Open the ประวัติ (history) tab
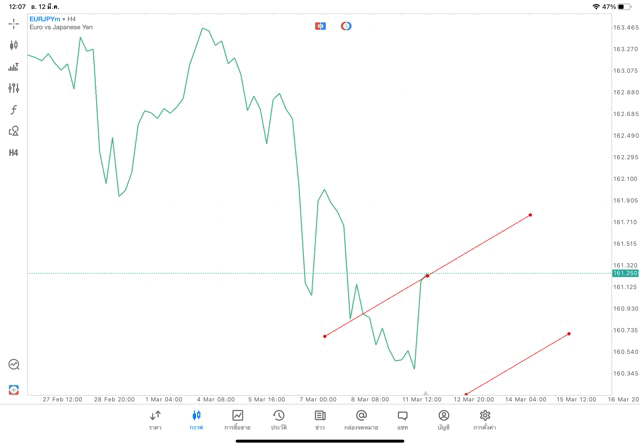 [279, 420]
